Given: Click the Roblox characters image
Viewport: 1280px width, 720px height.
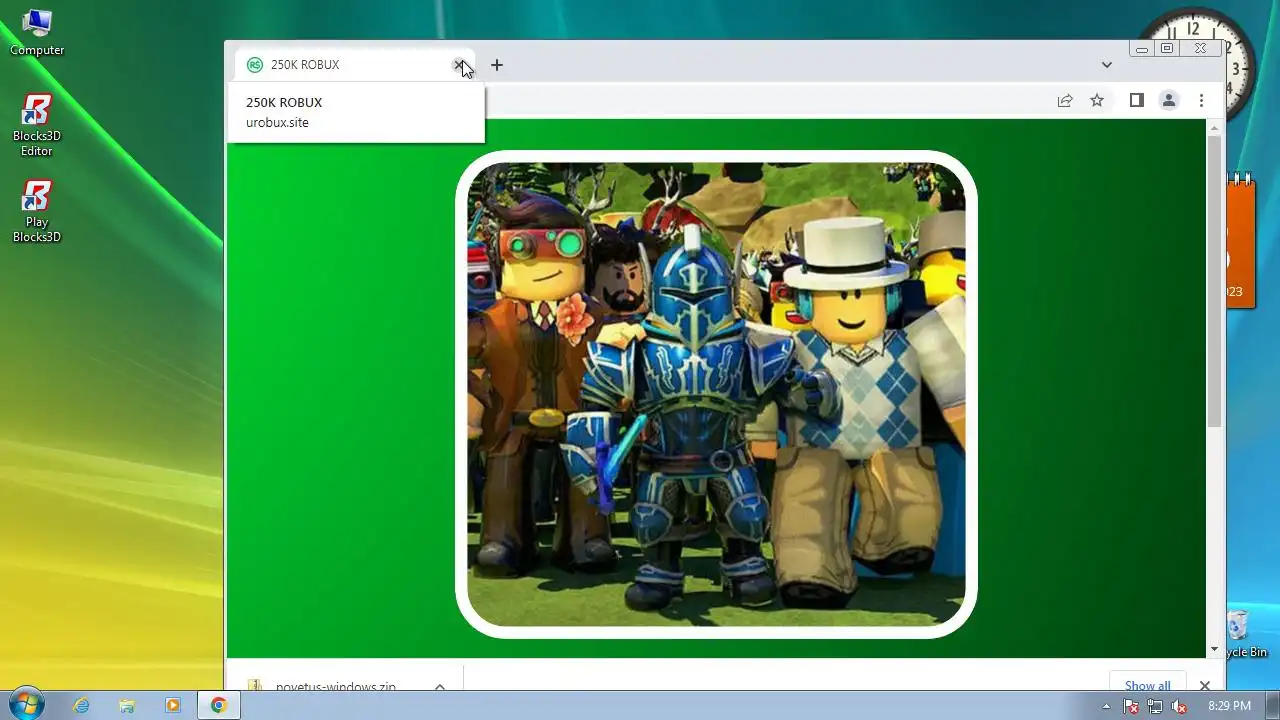Looking at the screenshot, I should (x=716, y=394).
